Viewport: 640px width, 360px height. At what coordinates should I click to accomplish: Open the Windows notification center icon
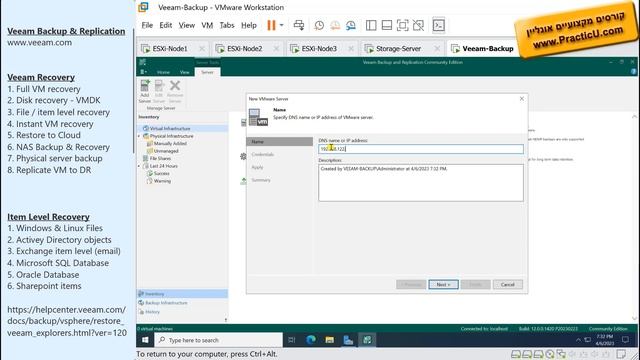tap(625, 340)
